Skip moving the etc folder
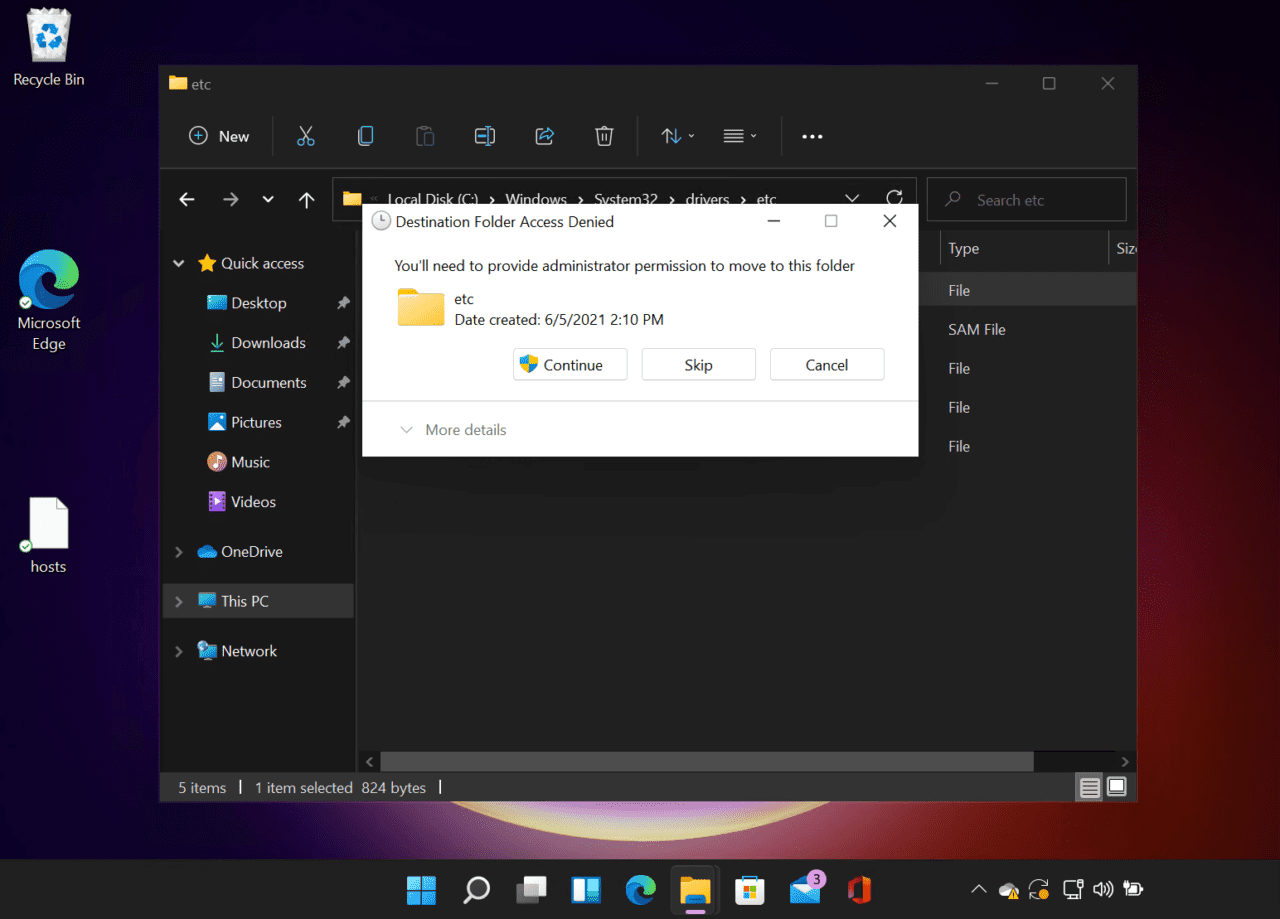 coord(698,364)
